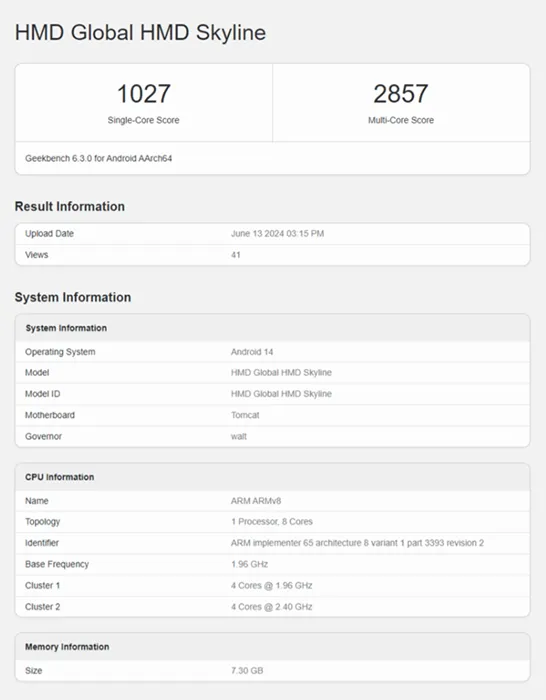Screen dimensions: 546x700
Task: Click the Single-Core Score label
Action: pyautogui.click(x=143, y=120)
